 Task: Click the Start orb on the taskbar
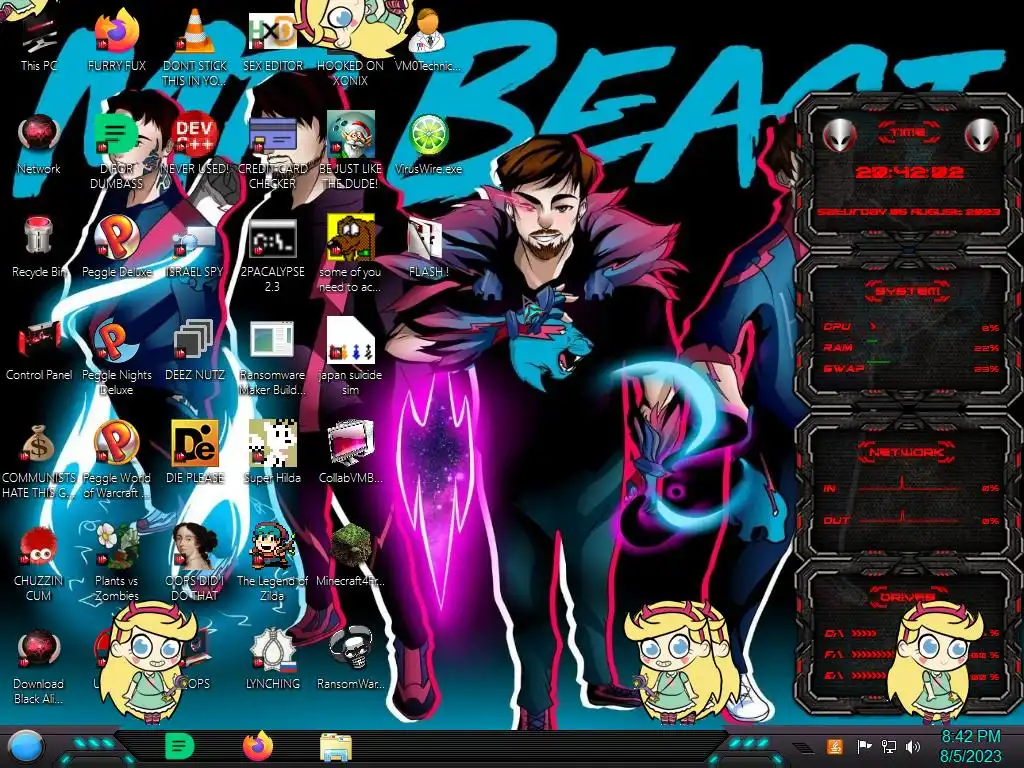(26, 746)
